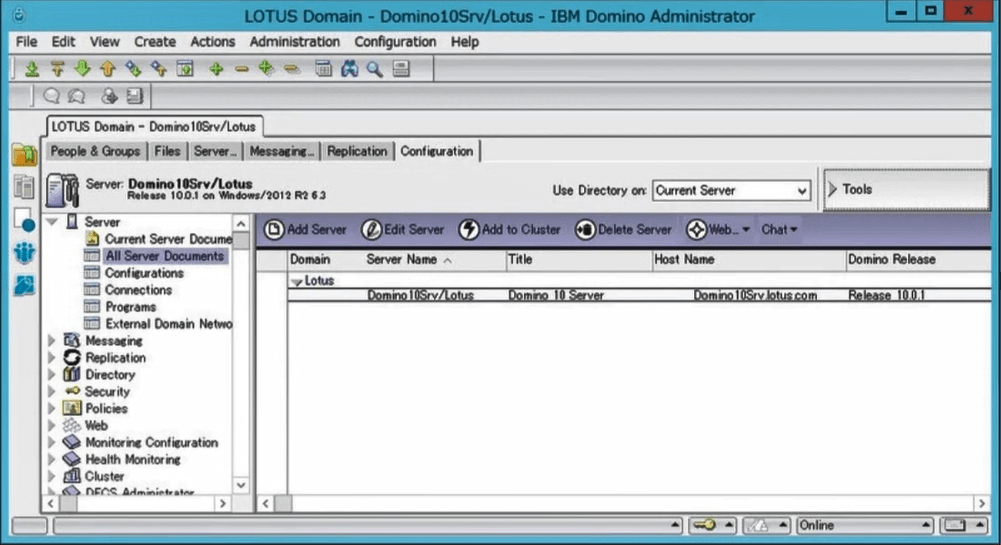Screen dimensions: 1001x545
Task: Click the green plus expand icon
Action: [x=216, y=69]
